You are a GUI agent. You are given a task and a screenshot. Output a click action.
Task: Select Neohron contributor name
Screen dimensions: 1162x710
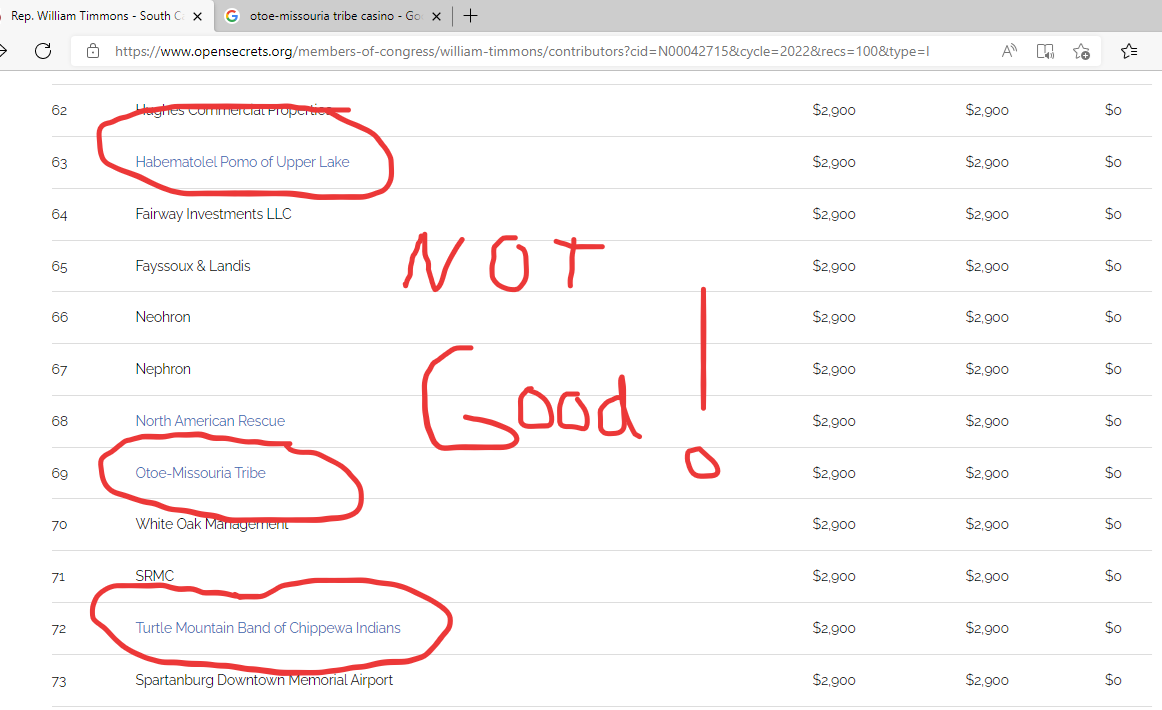(163, 317)
